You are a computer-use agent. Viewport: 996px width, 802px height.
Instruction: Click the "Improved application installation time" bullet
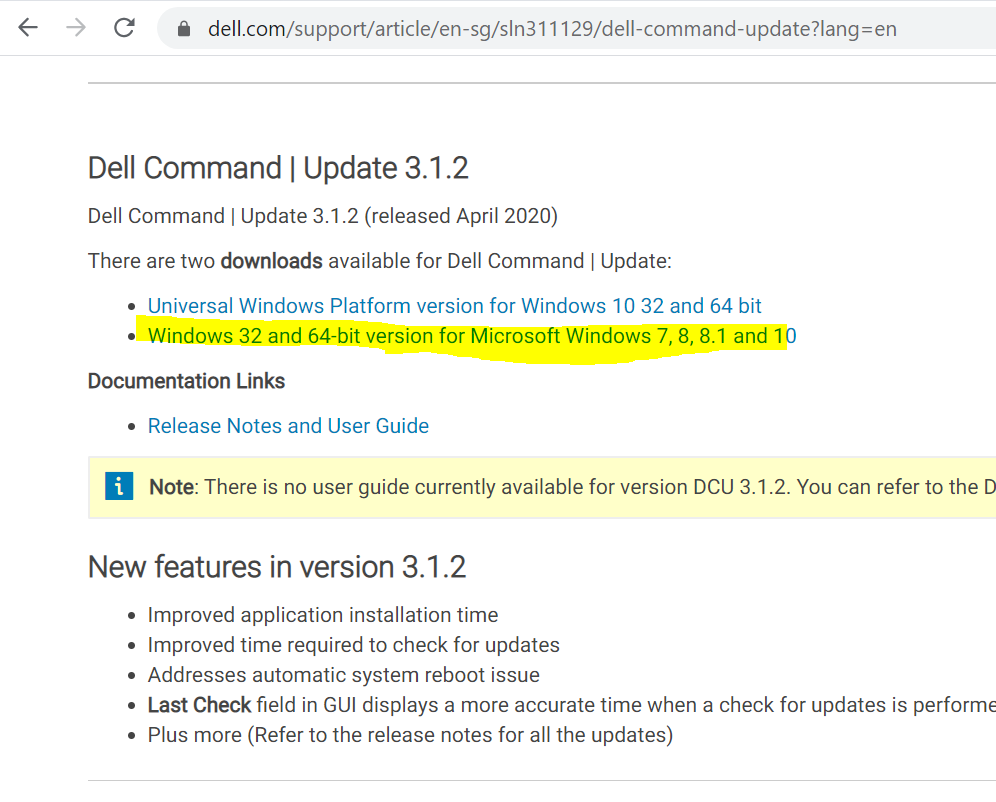pos(322,615)
